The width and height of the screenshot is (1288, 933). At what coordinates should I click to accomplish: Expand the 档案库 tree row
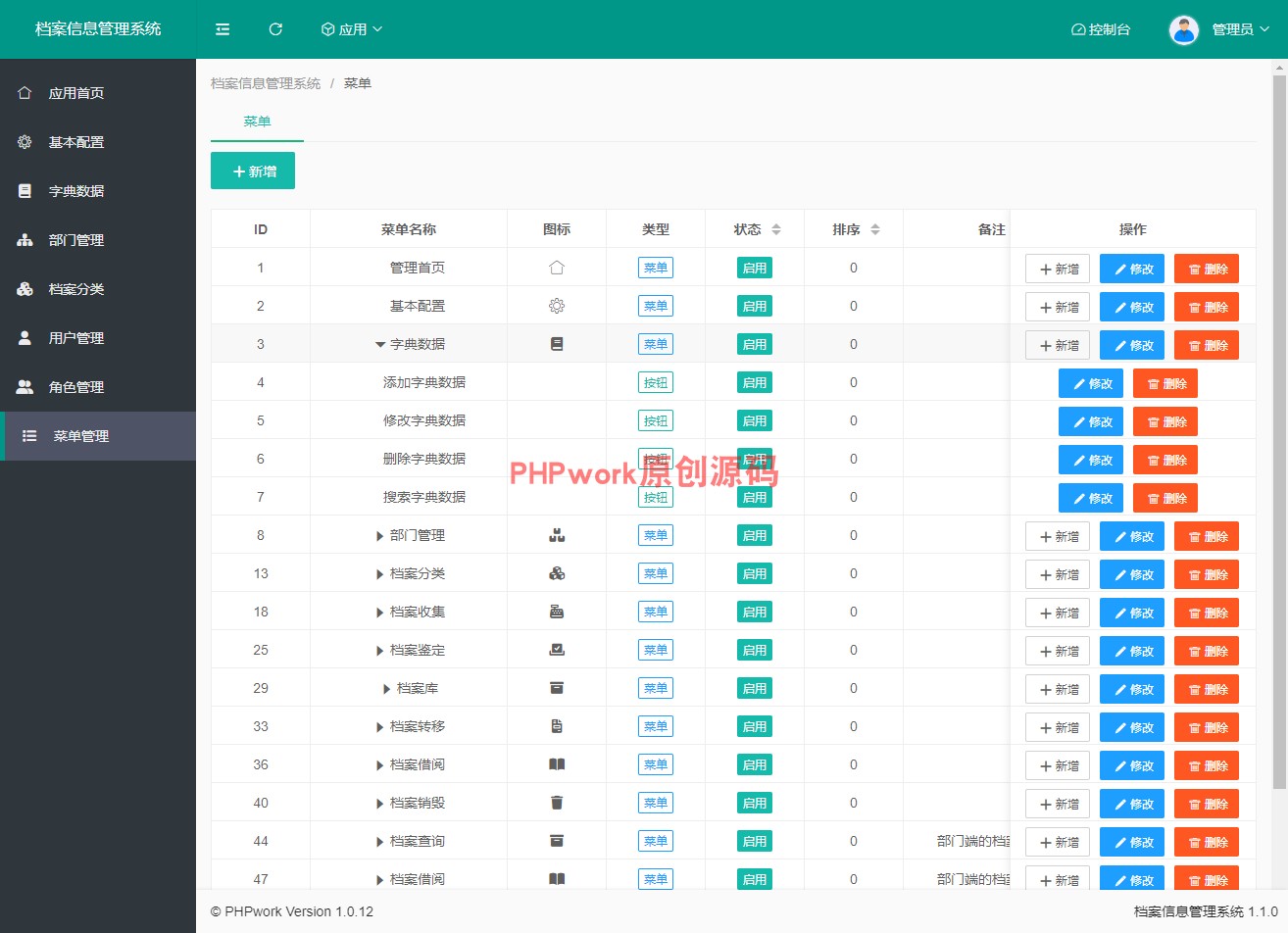pyautogui.click(x=387, y=689)
